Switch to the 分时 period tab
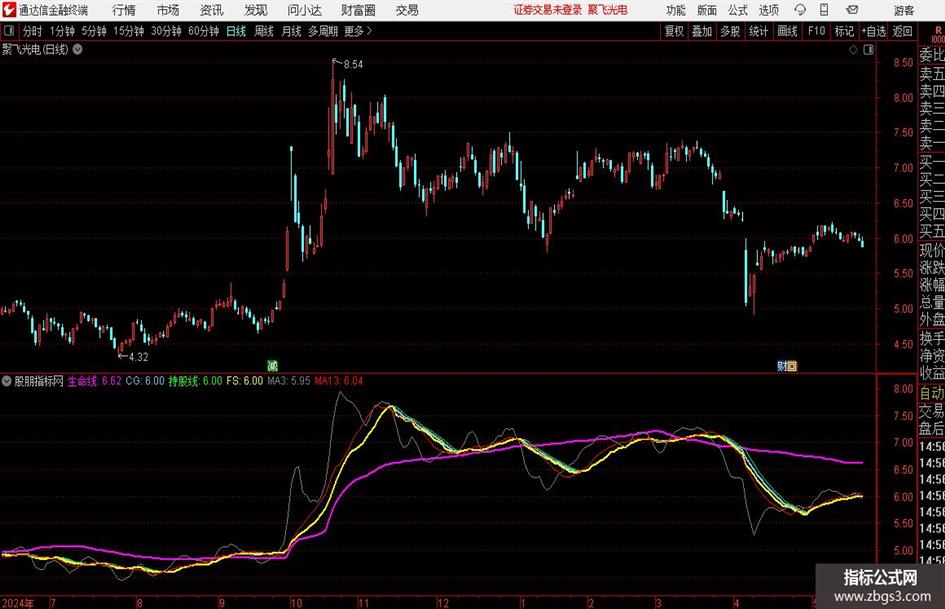The image size is (945, 609). (x=33, y=31)
